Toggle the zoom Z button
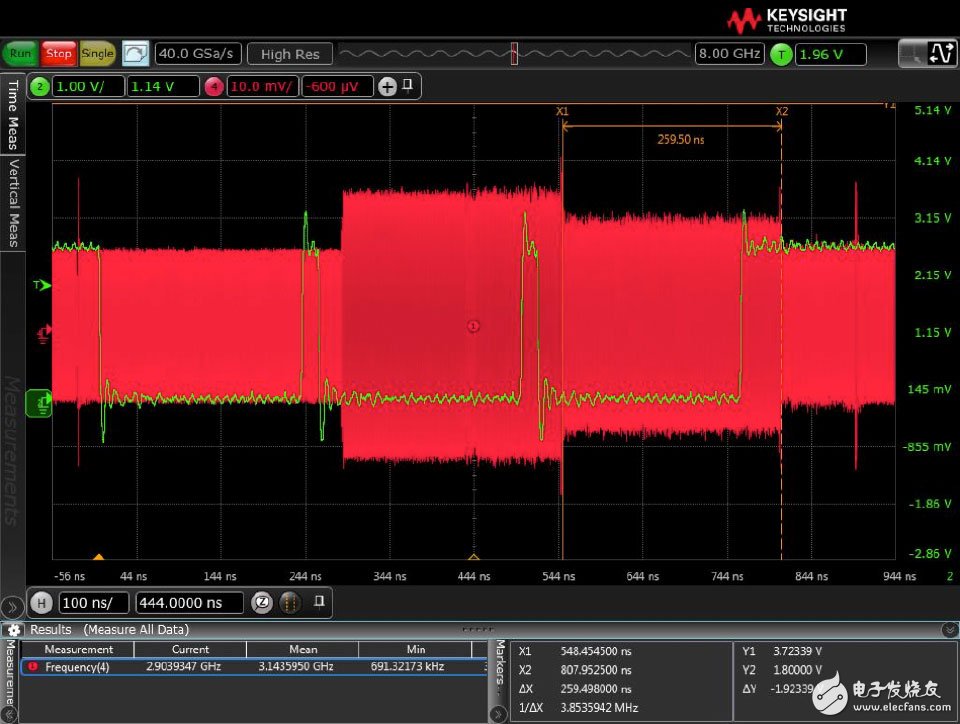 [x=262, y=603]
